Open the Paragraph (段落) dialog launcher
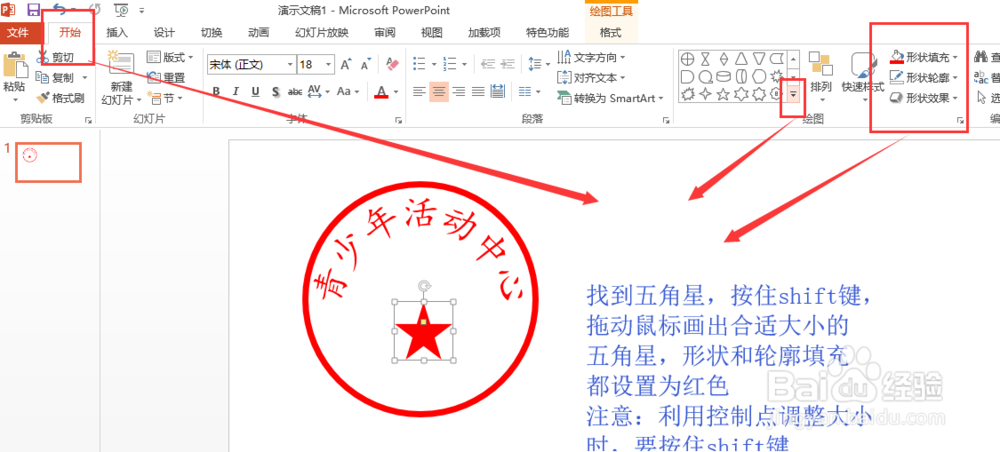Screen dimensions: 1000x452 coord(666,119)
